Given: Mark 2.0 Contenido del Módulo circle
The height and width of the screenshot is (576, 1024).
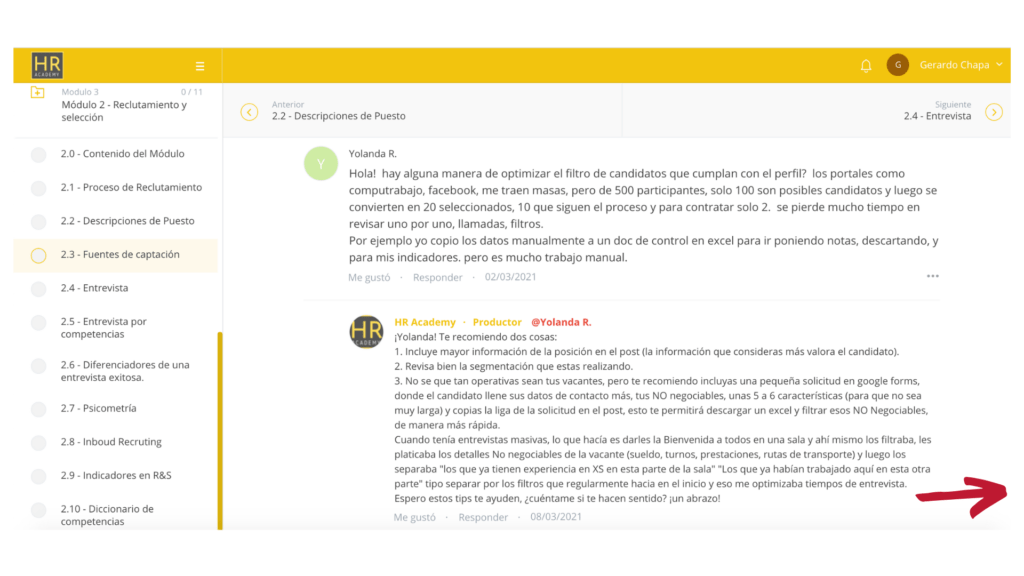Looking at the screenshot, I should pos(39,155).
